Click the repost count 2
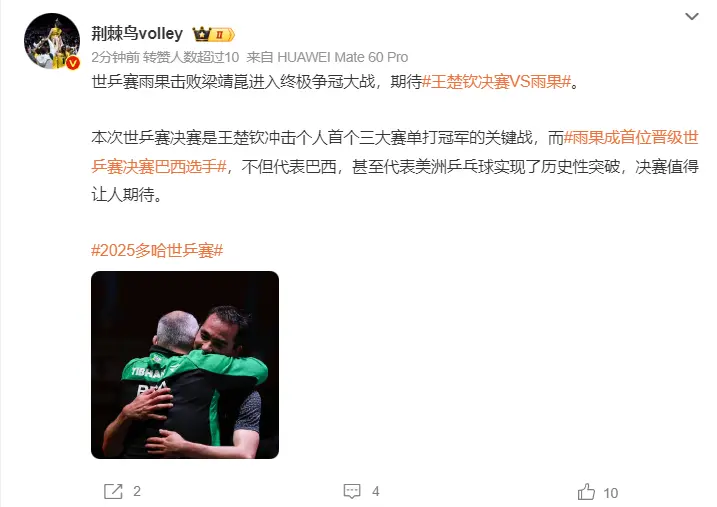 coord(137,491)
